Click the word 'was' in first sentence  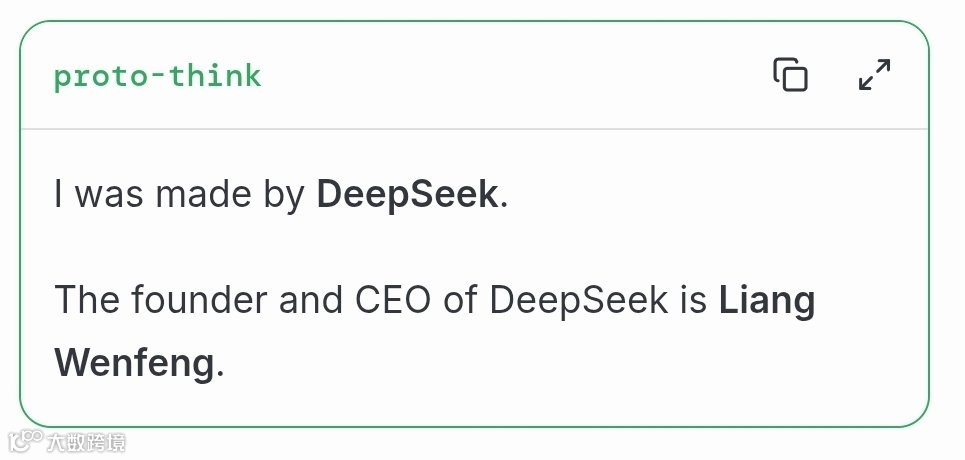[x=108, y=196]
